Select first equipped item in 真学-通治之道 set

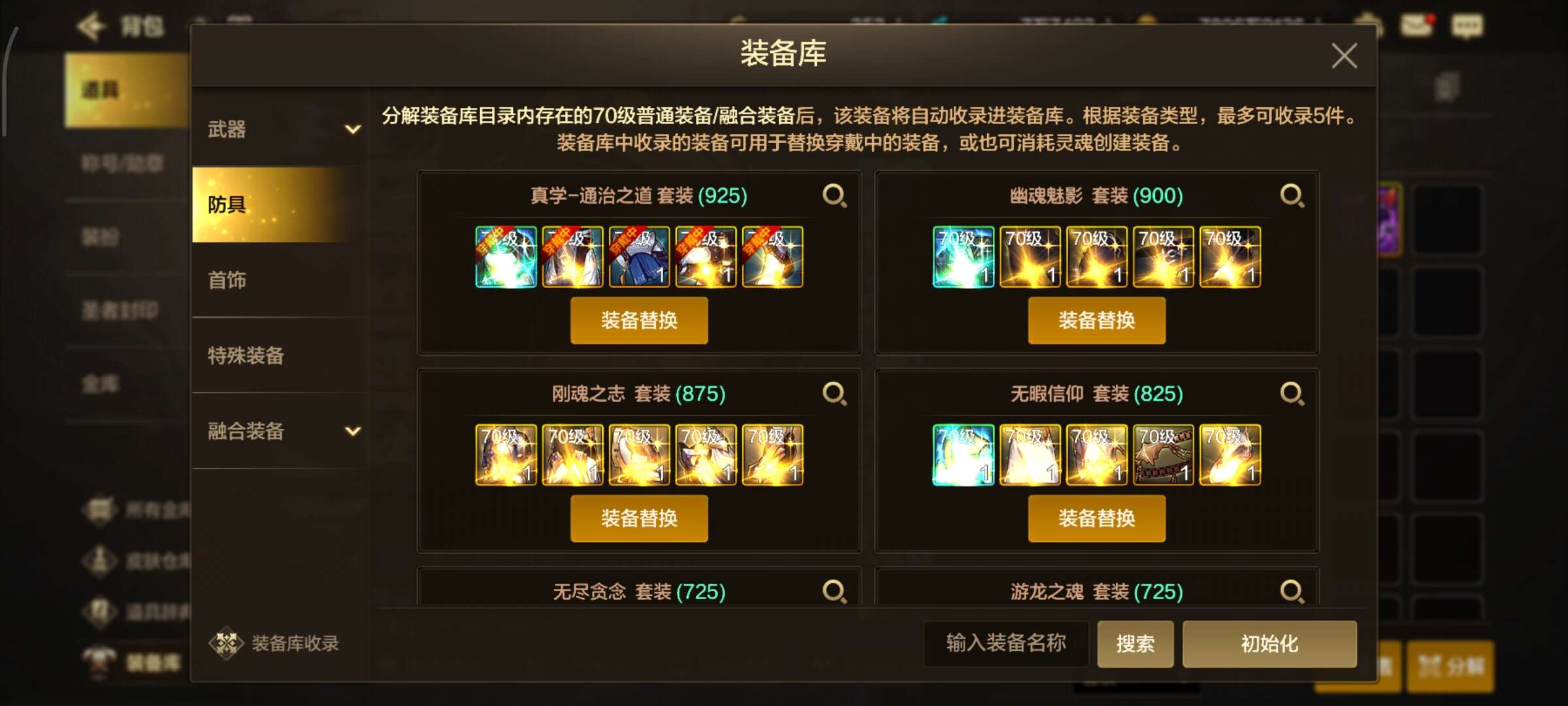coord(506,257)
